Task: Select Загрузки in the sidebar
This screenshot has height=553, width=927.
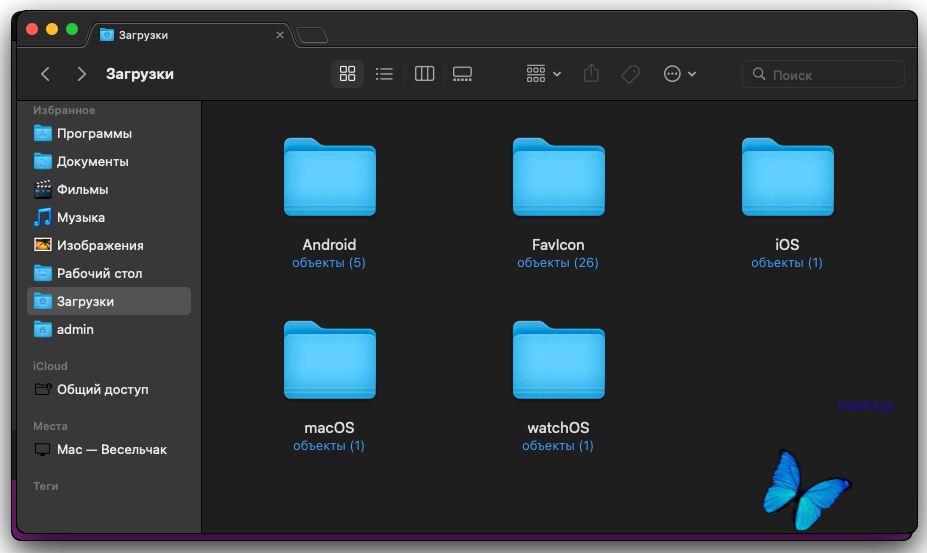Action: coord(109,301)
